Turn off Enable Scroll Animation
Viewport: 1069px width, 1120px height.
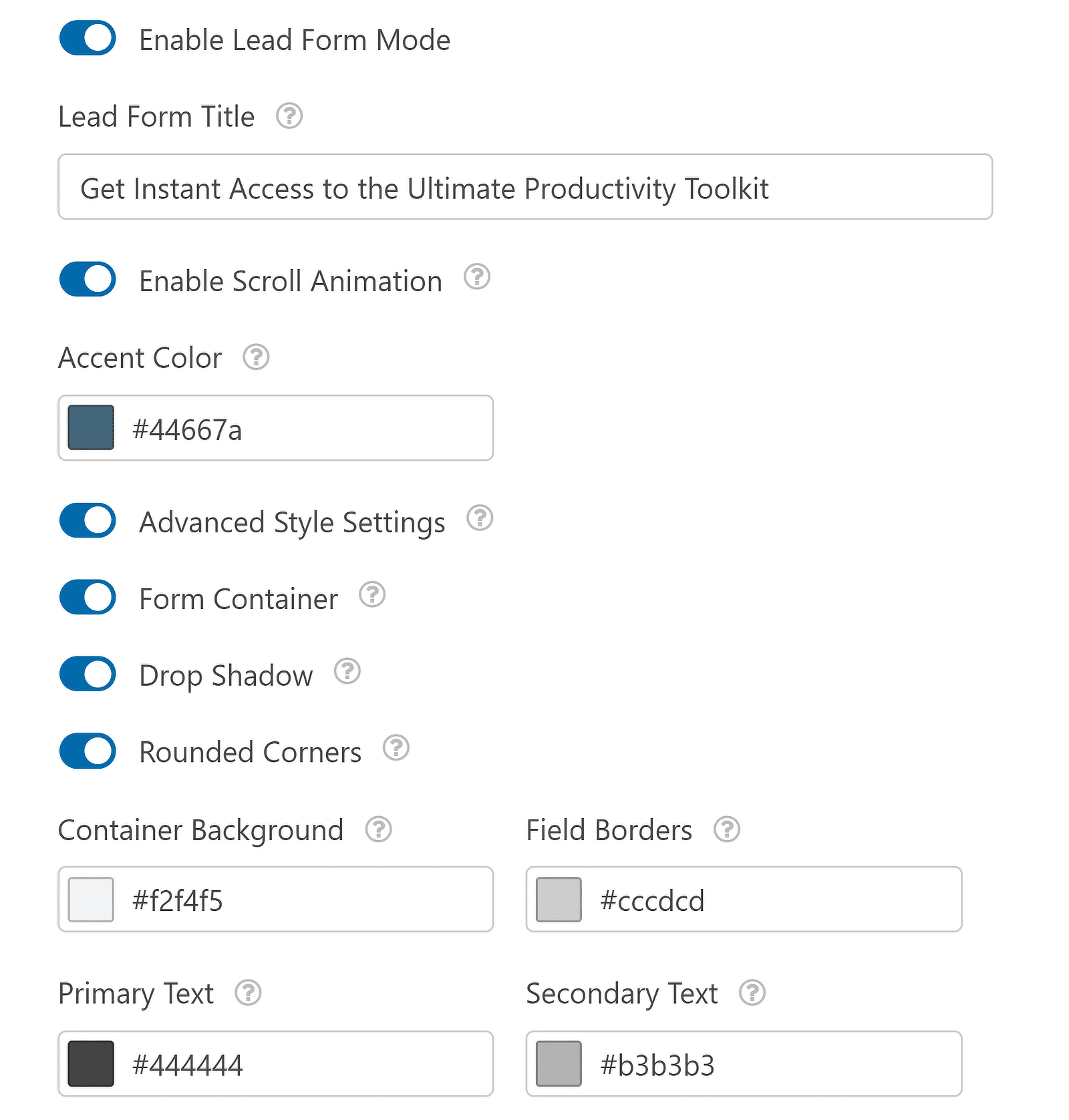tap(87, 280)
